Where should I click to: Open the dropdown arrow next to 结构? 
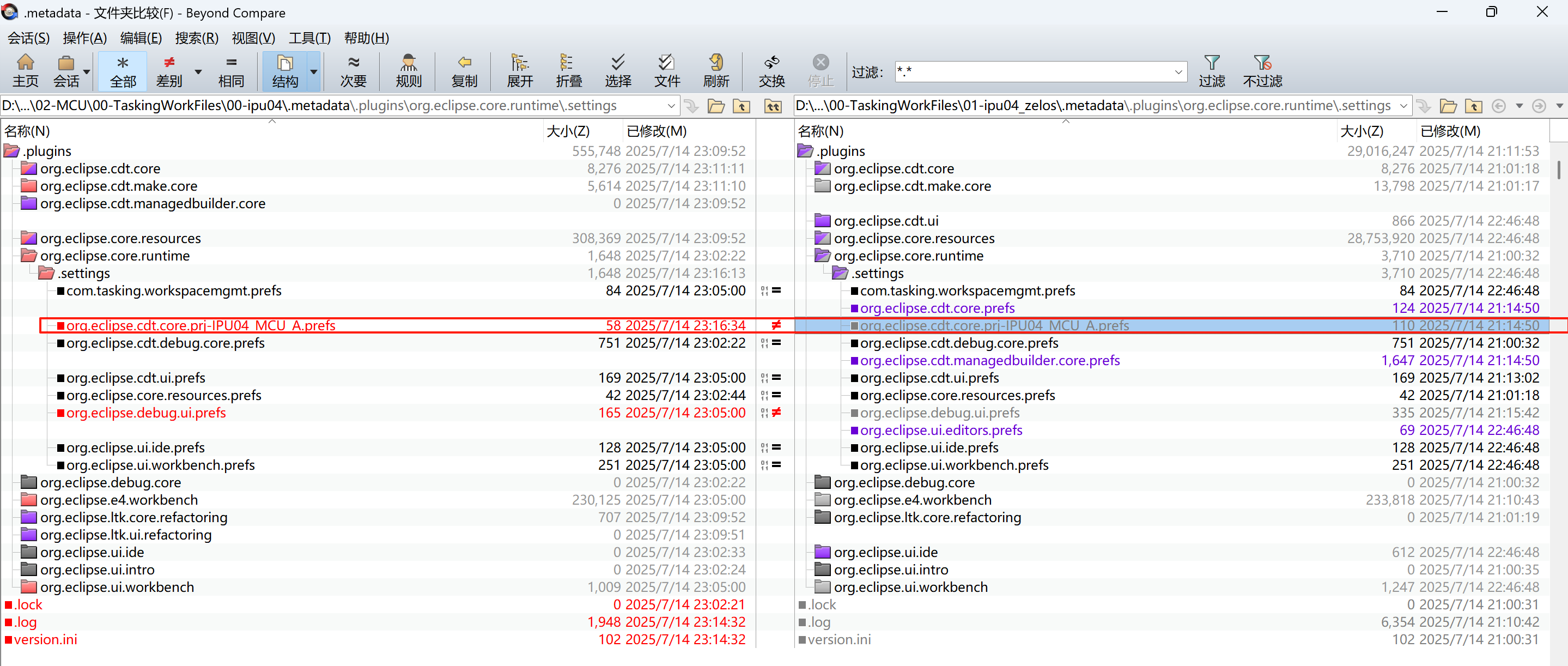click(314, 71)
